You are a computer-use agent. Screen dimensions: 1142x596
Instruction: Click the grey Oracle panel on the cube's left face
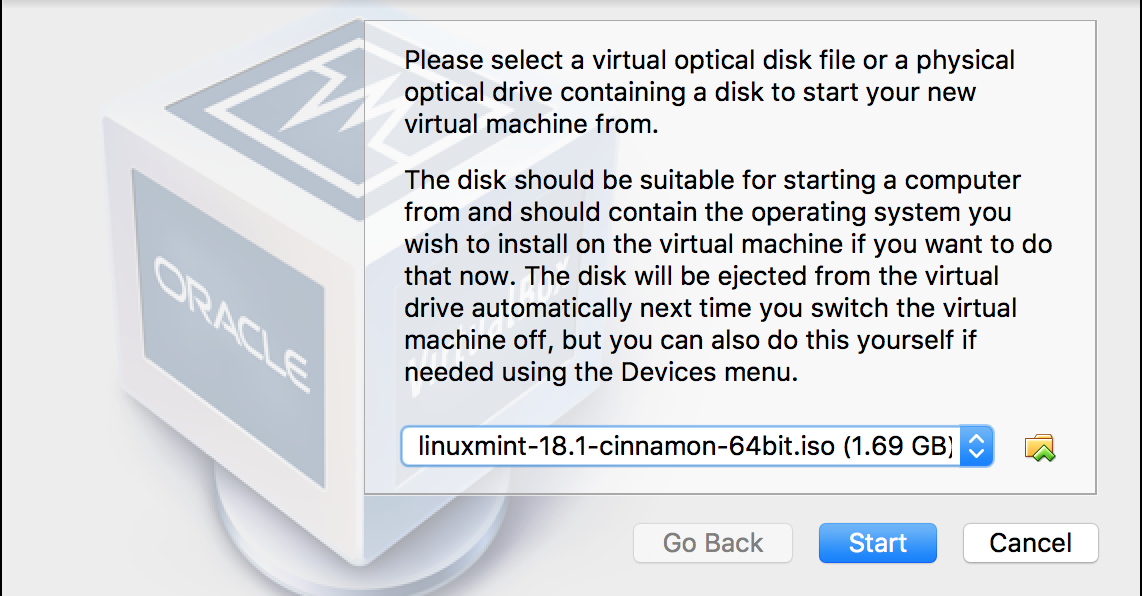click(228, 328)
